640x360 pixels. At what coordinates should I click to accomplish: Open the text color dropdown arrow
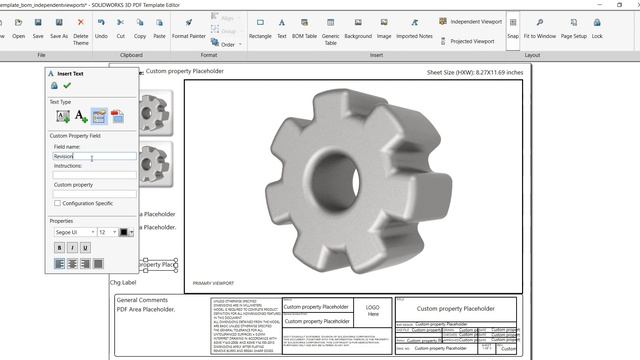tap(131, 232)
